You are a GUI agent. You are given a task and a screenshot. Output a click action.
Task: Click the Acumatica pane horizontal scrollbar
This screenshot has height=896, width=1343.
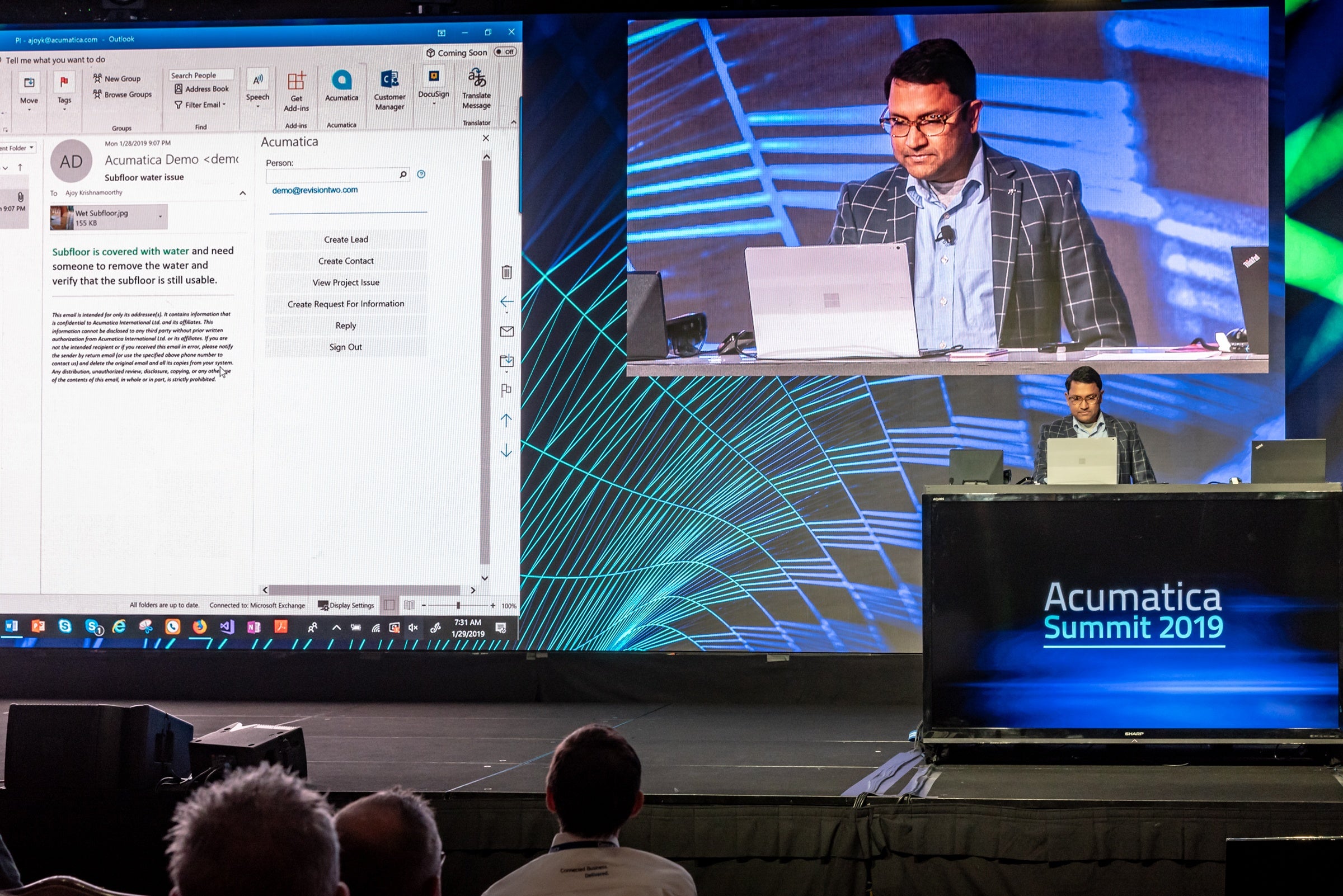pyautogui.click(x=364, y=589)
